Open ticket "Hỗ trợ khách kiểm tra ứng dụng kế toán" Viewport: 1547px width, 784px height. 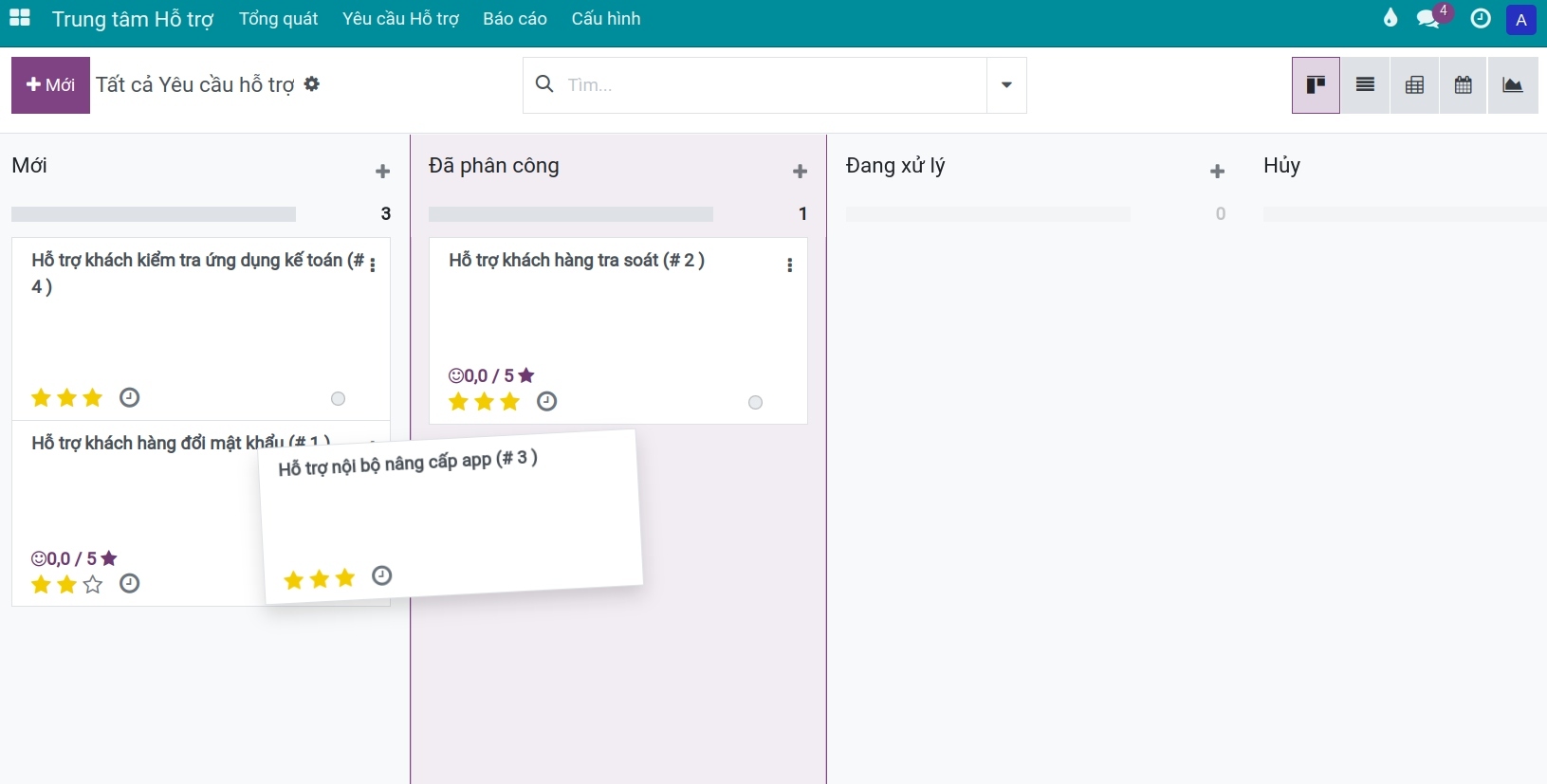pos(197,273)
